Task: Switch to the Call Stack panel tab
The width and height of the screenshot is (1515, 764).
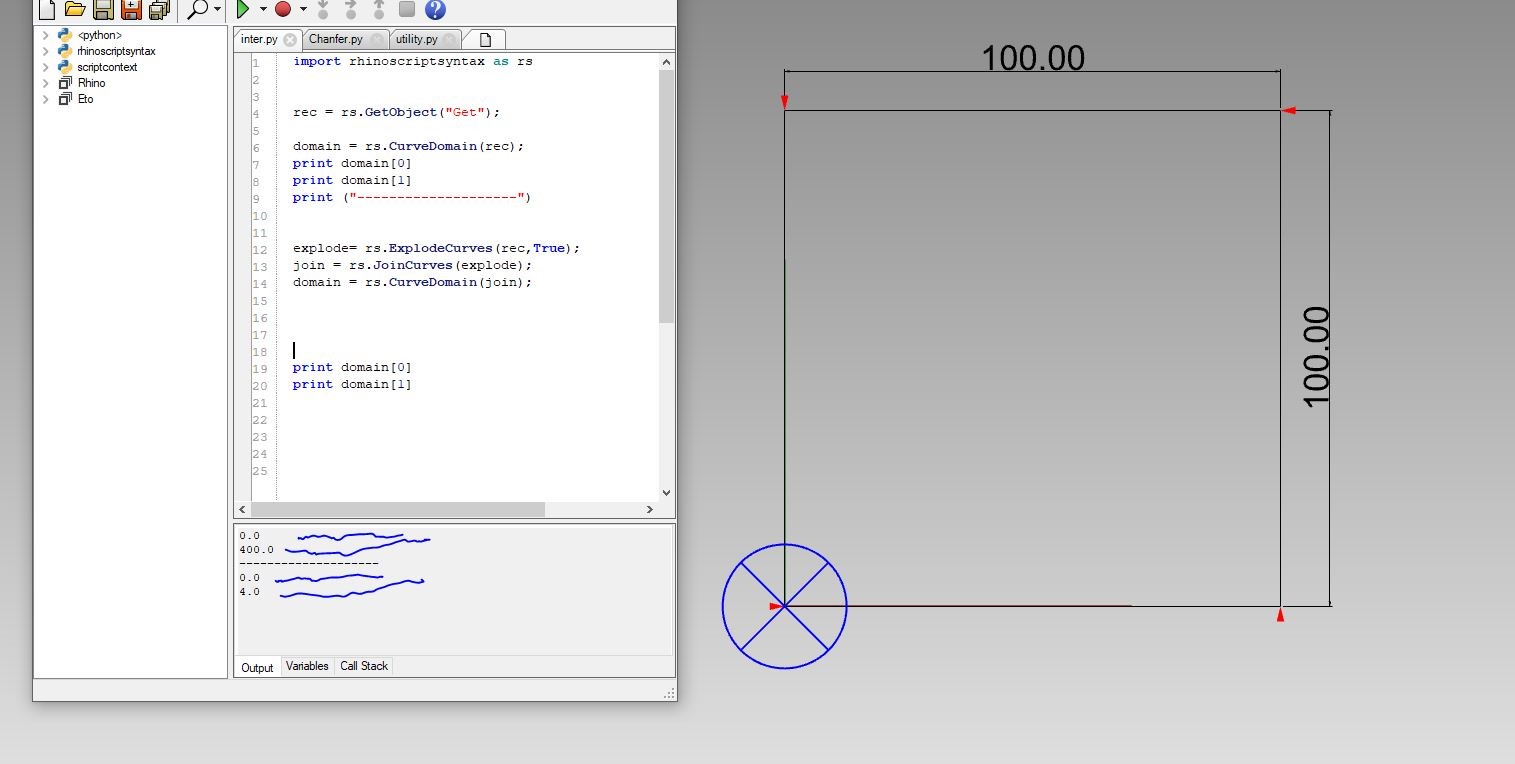Action: 364,666
